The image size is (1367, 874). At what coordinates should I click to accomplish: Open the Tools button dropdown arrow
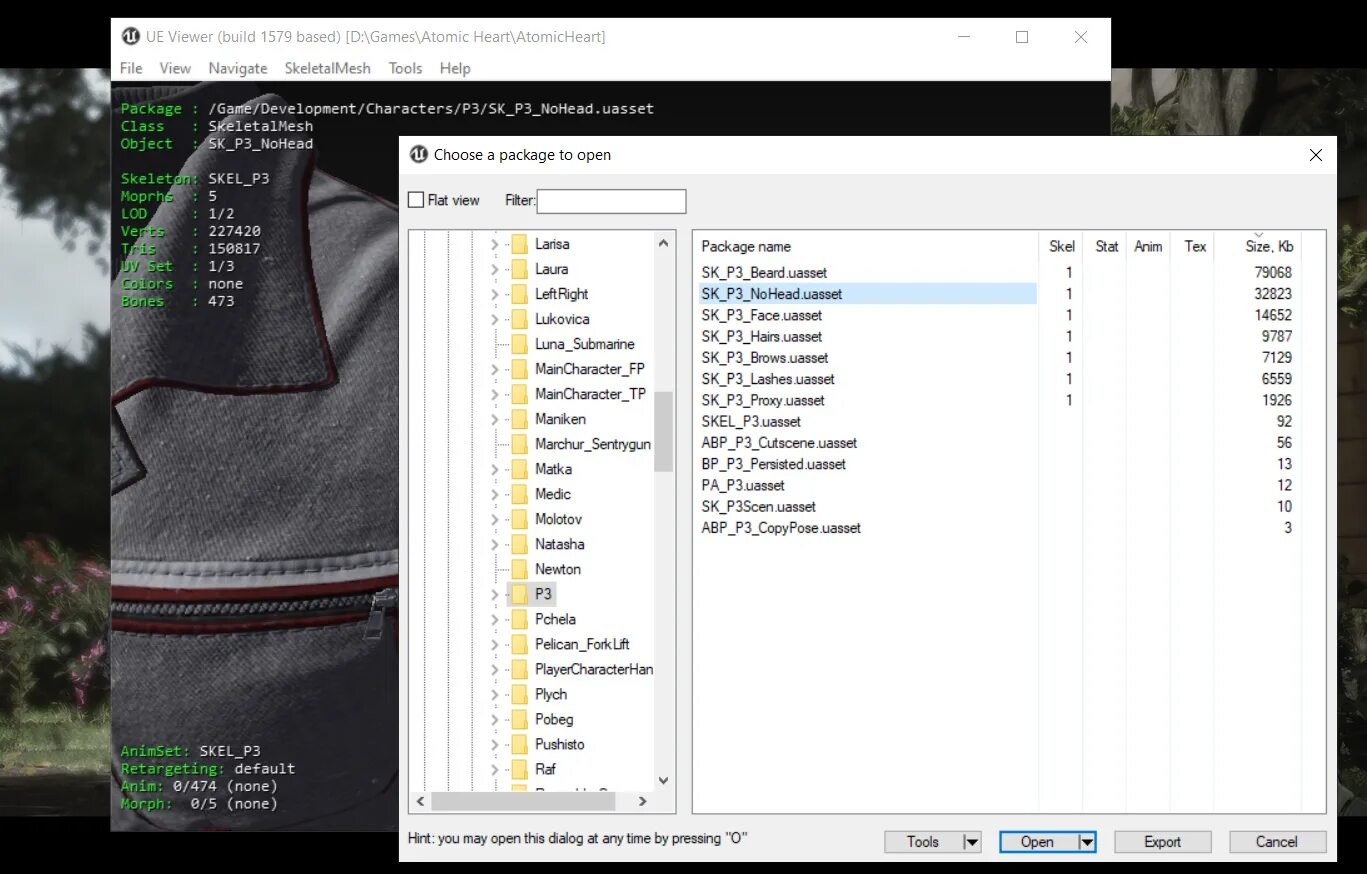pyautogui.click(x=971, y=842)
